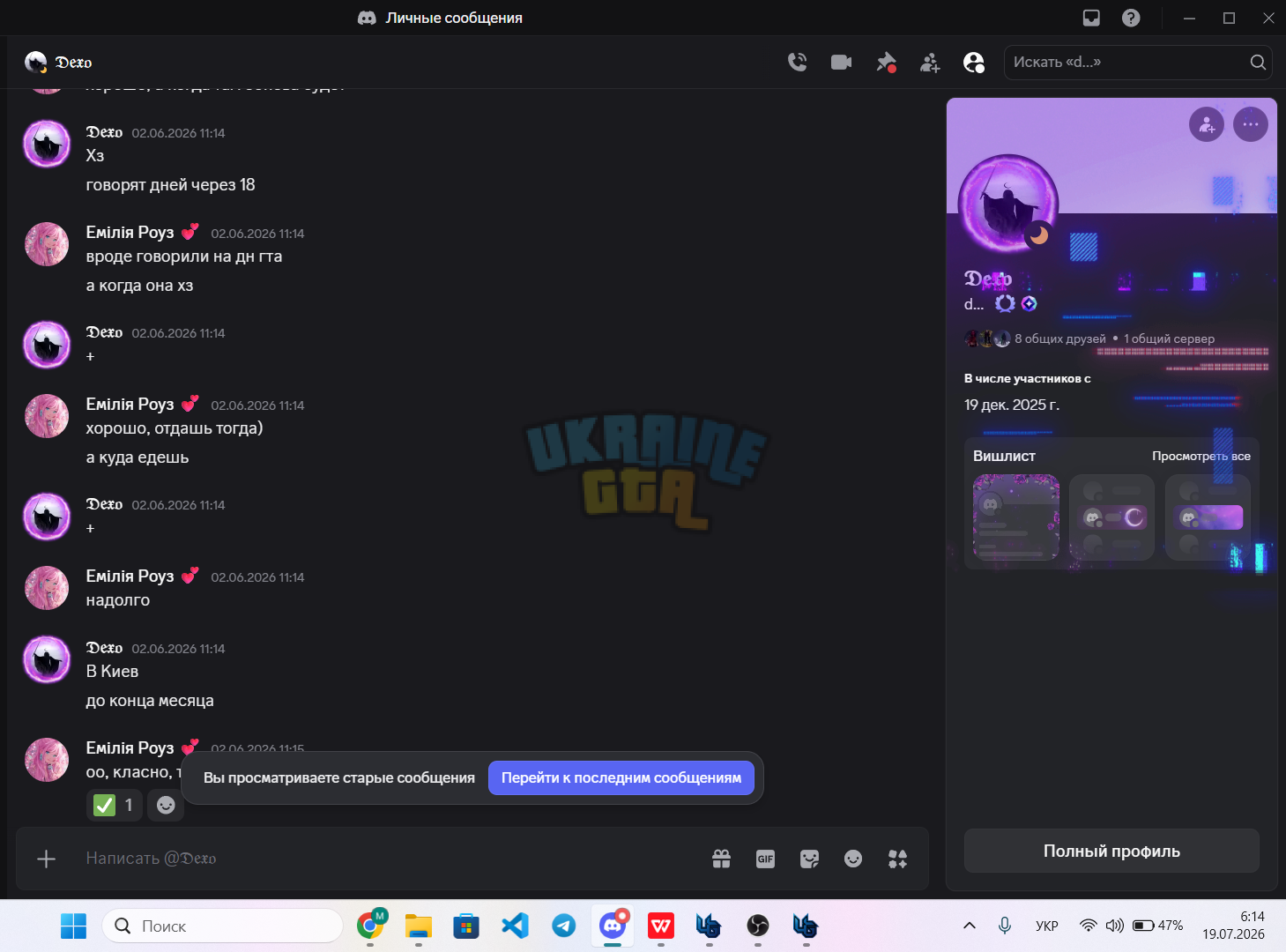This screenshot has width=1286, height=952.
Task: Open the sticker picker
Action: click(x=809, y=859)
